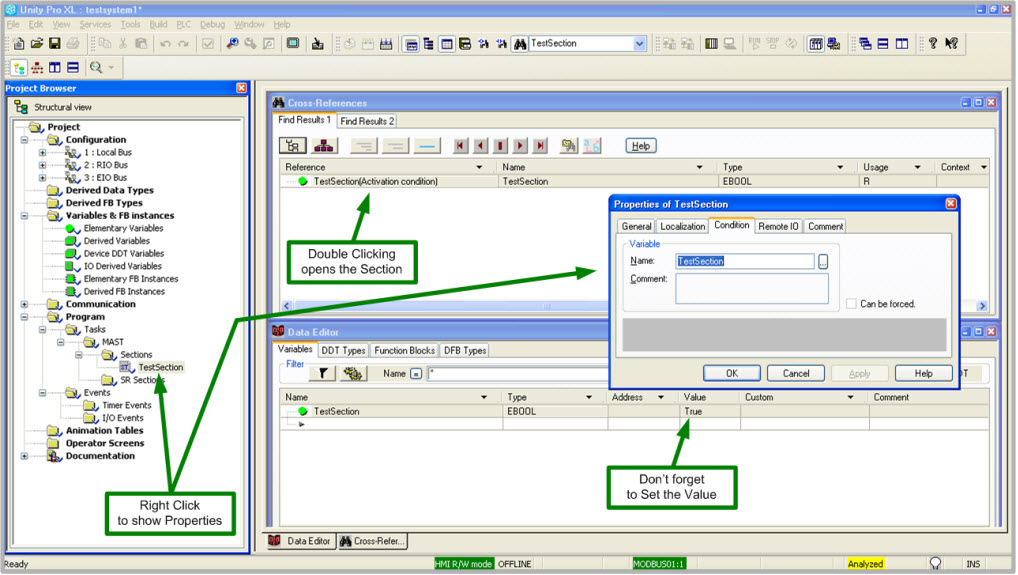The image size is (1018, 575).
Task: Click the filter funnel icon in Data Editor
Action: 322,373
